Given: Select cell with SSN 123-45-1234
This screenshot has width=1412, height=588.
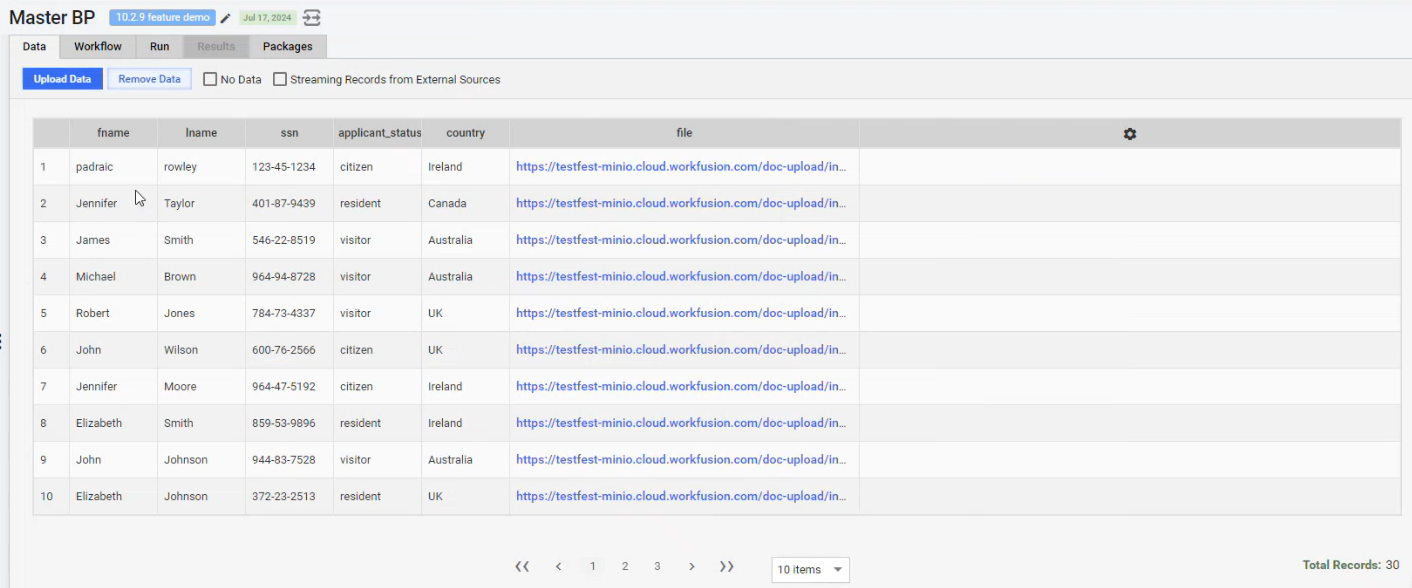Looking at the screenshot, I should tap(289, 167).
